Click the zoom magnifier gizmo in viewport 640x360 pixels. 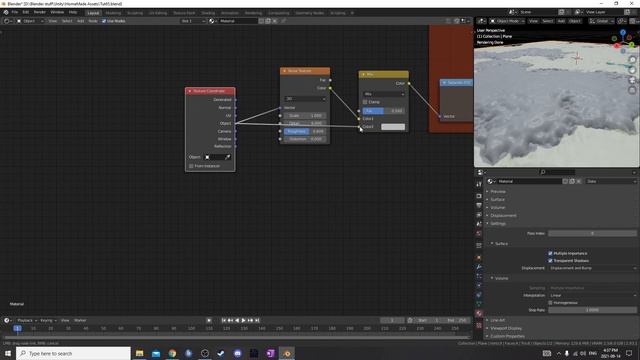click(632, 60)
